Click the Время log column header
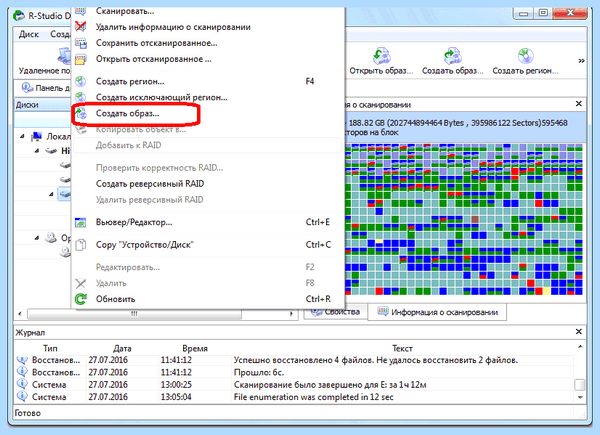The height and width of the screenshot is (435, 600). coord(195,348)
